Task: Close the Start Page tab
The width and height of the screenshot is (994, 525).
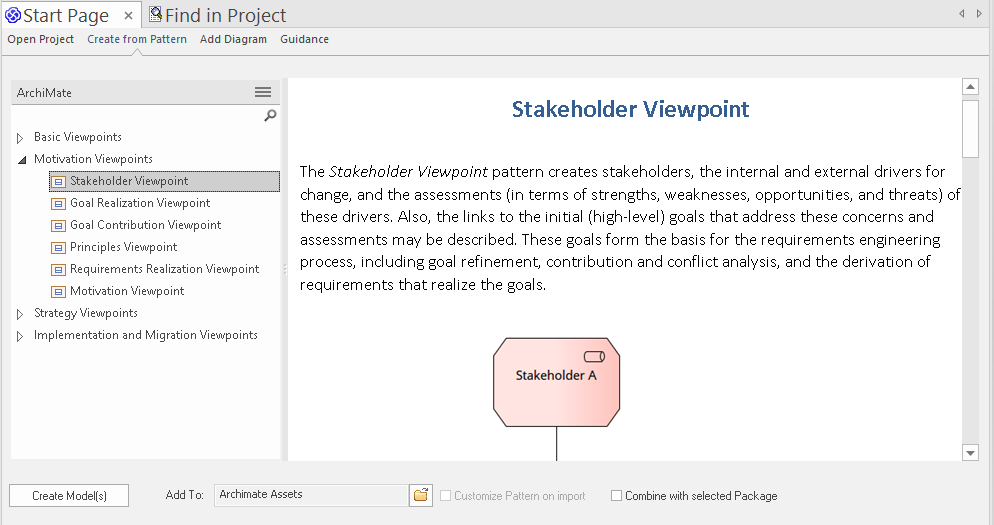Action: tap(129, 15)
